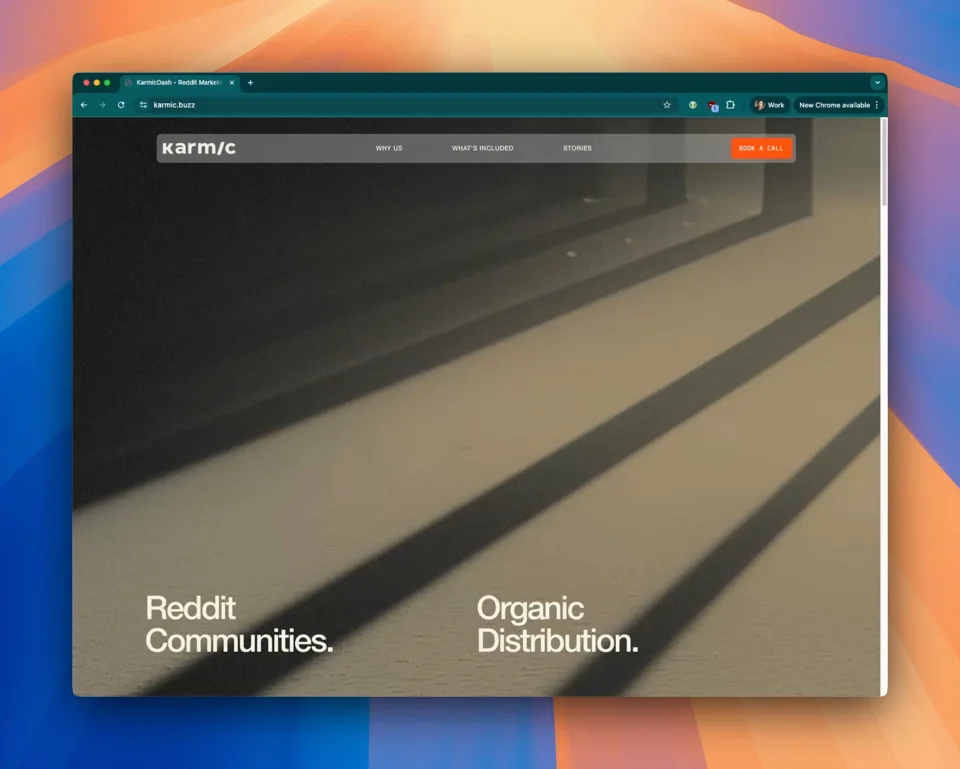
Task: Go back to the previous page
Action: pyautogui.click(x=84, y=105)
